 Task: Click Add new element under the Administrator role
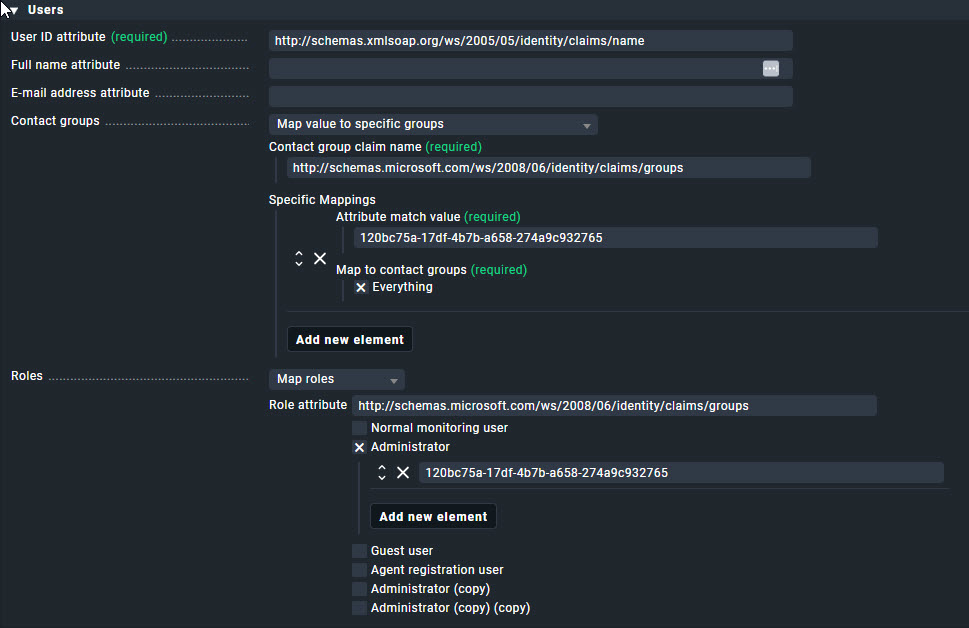pyautogui.click(x=433, y=516)
